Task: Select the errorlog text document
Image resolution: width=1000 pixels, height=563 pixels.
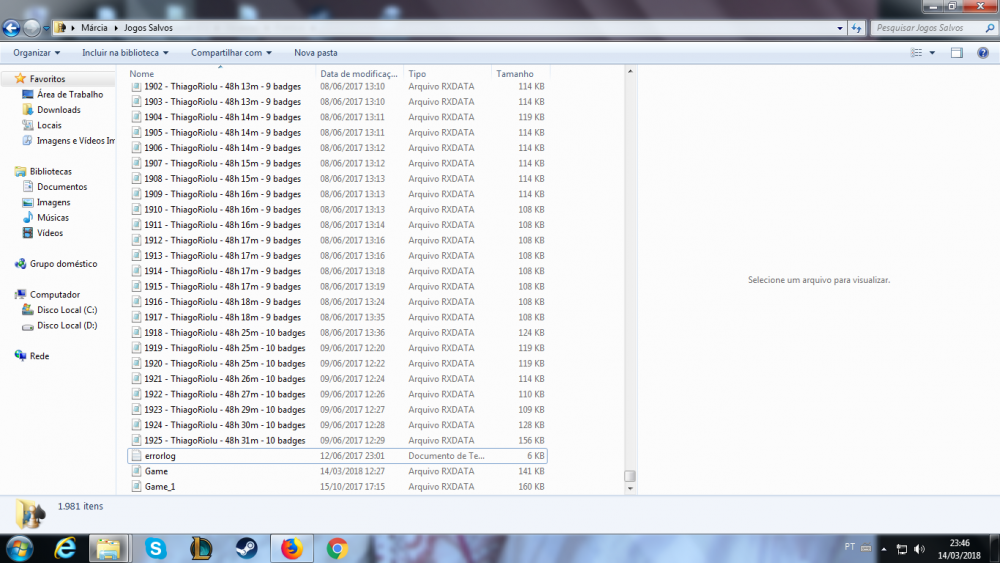Action: [x=160, y=456]
